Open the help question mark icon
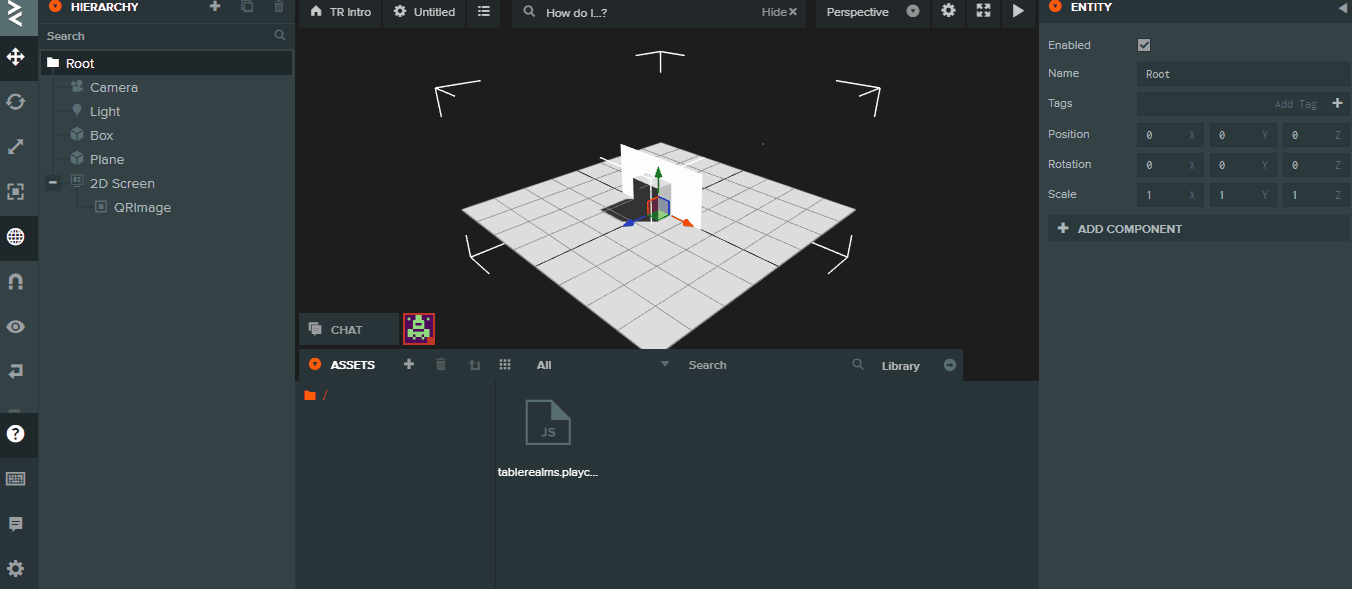This screenshot has width=1352, height=589. pos(16,434)
